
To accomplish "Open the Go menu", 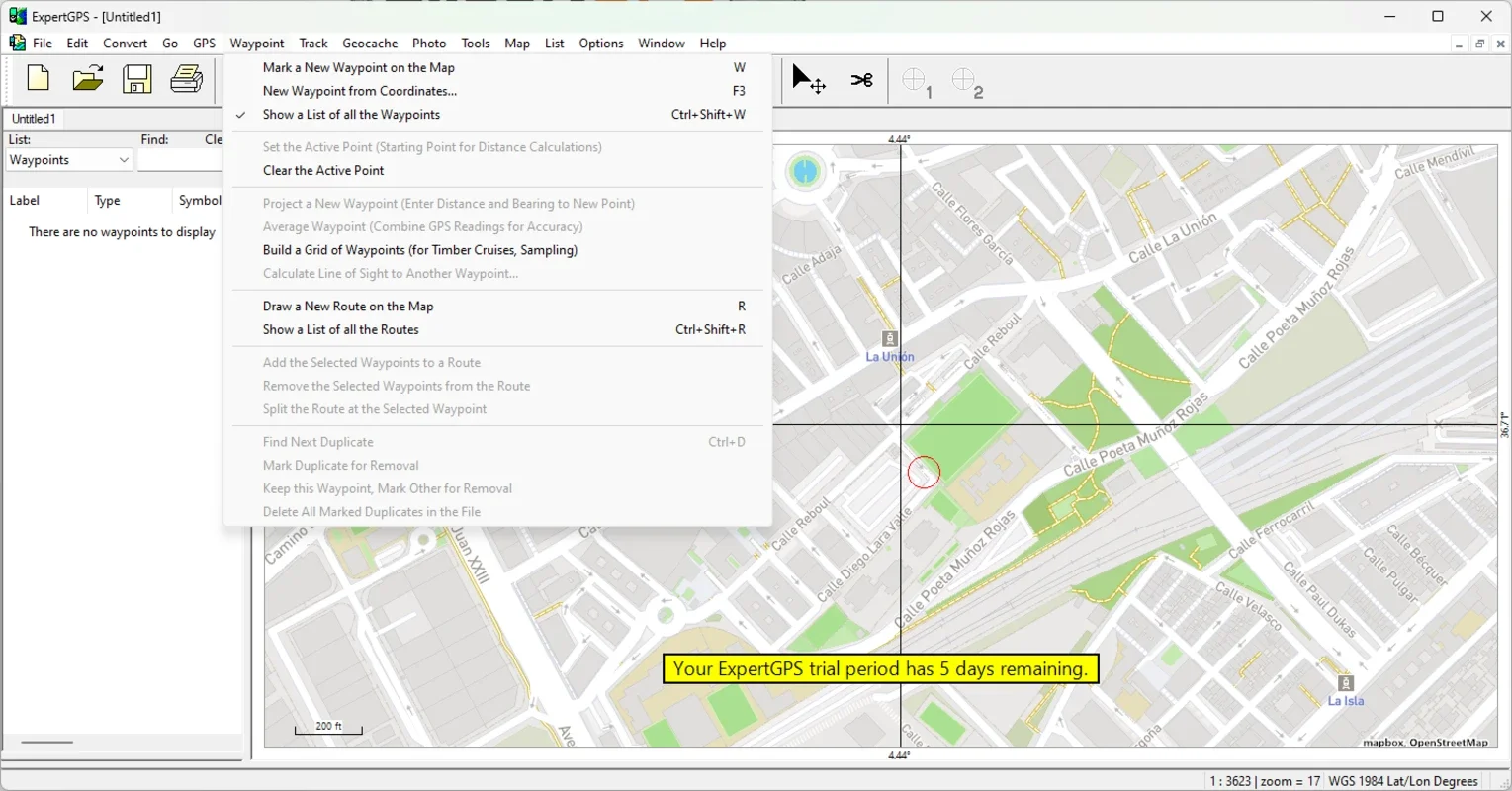I will pyautogui.click(x=170, y=44).
